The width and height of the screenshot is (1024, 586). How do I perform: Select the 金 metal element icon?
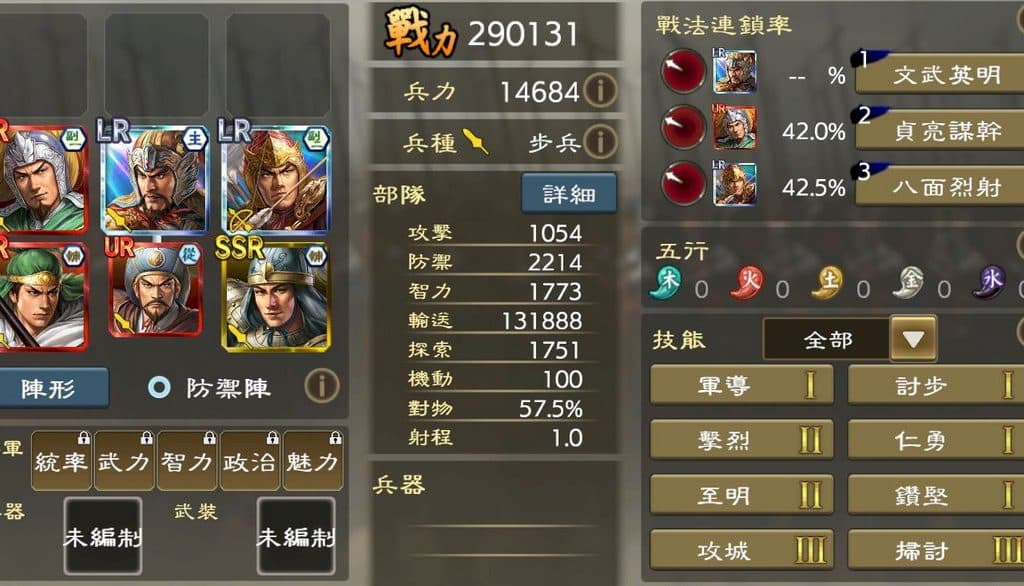(910, 282)
